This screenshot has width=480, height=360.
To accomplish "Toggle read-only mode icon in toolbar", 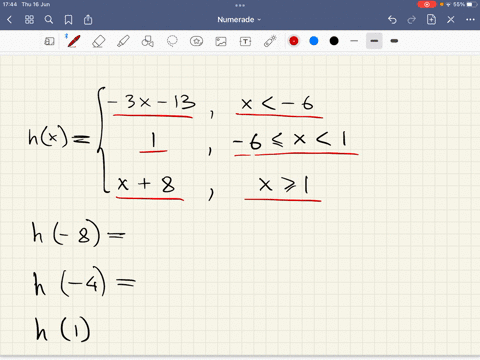I will (49, 41).
